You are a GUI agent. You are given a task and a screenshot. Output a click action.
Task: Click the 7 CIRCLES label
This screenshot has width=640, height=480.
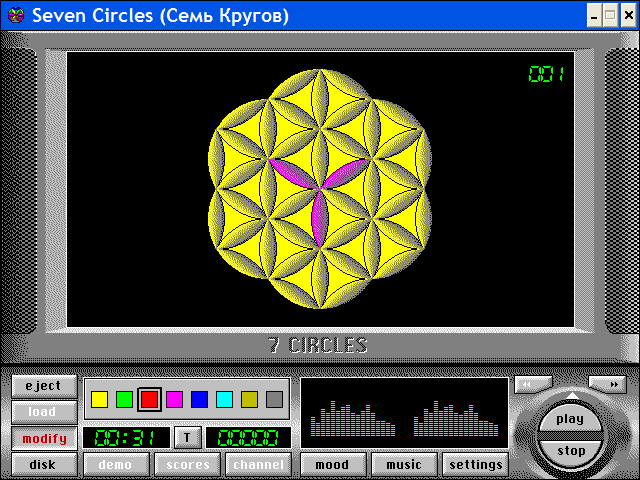[x=318, y=345]
